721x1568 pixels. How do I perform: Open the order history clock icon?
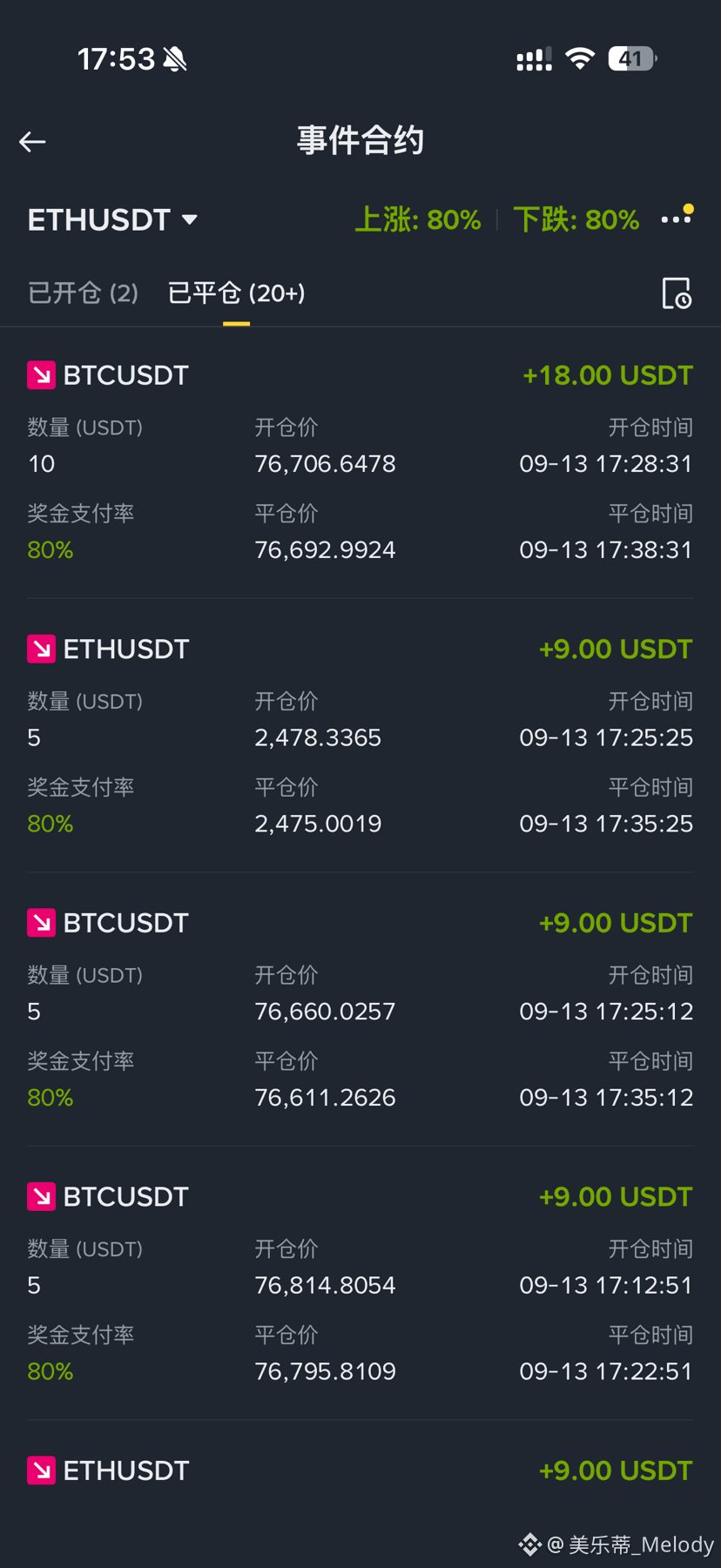point(677,293)
